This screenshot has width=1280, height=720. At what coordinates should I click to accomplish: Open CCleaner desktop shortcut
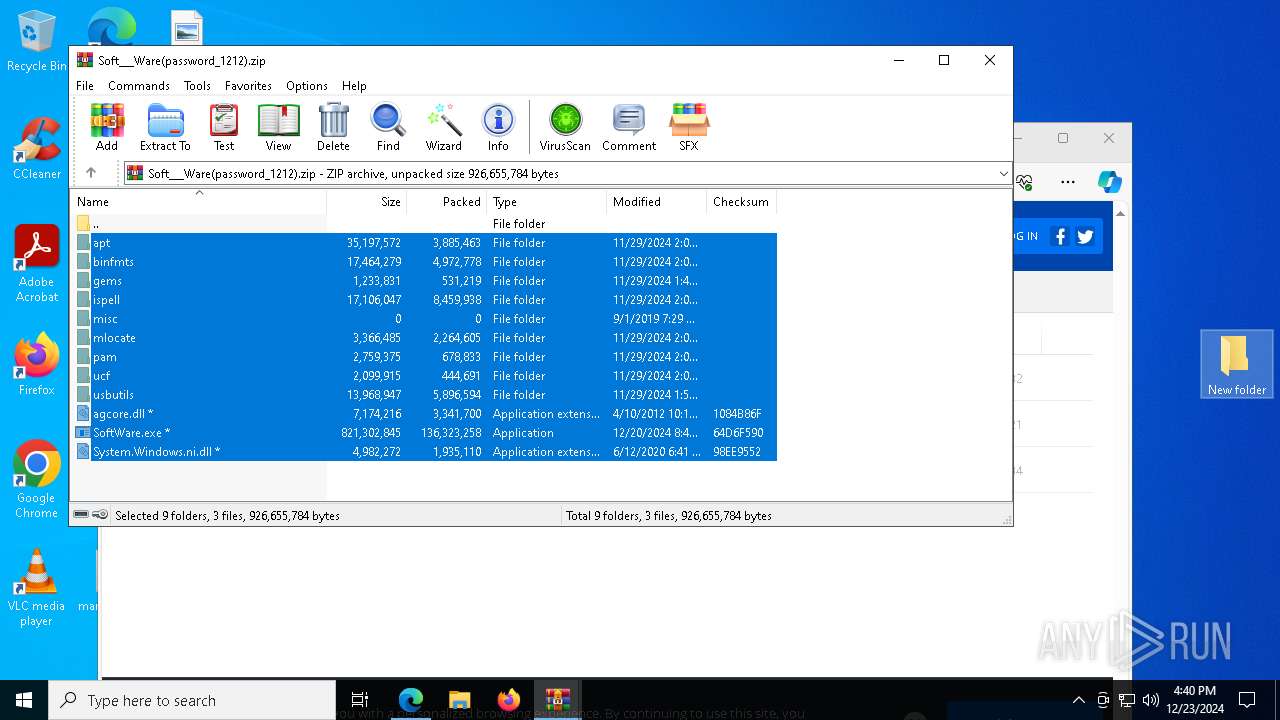point(37,149)
